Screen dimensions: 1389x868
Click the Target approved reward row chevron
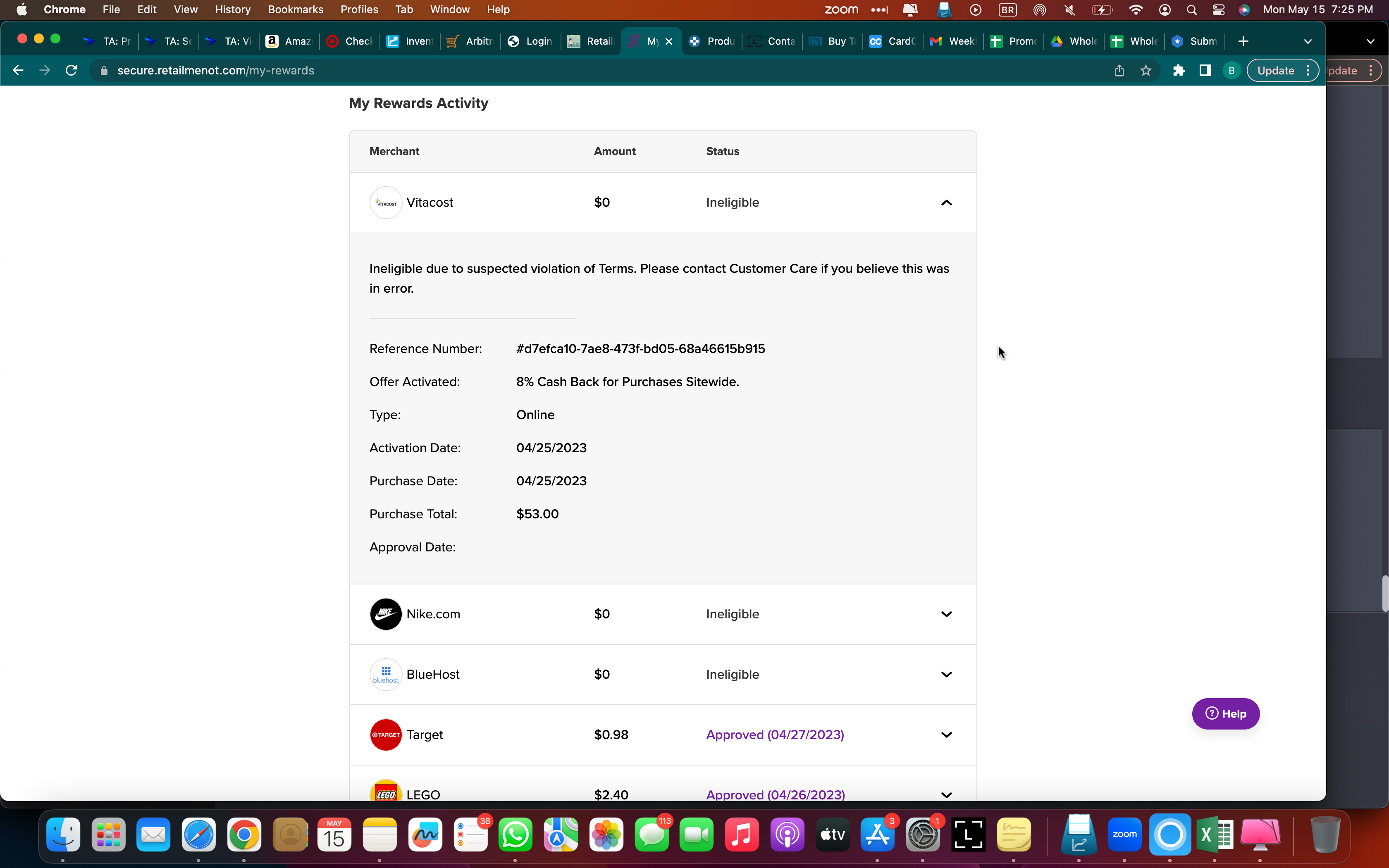[x=946, y=734]
